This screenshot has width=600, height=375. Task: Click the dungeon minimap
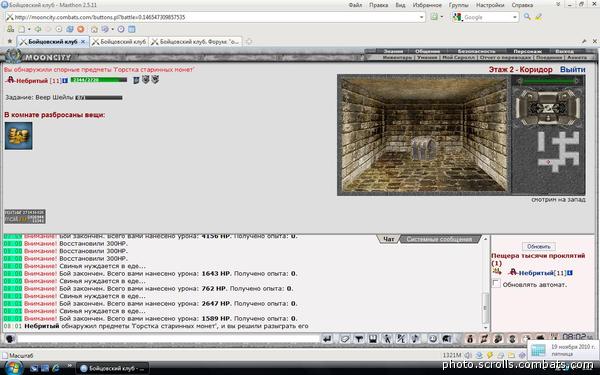pyautogui.click(x=558, y=151)
